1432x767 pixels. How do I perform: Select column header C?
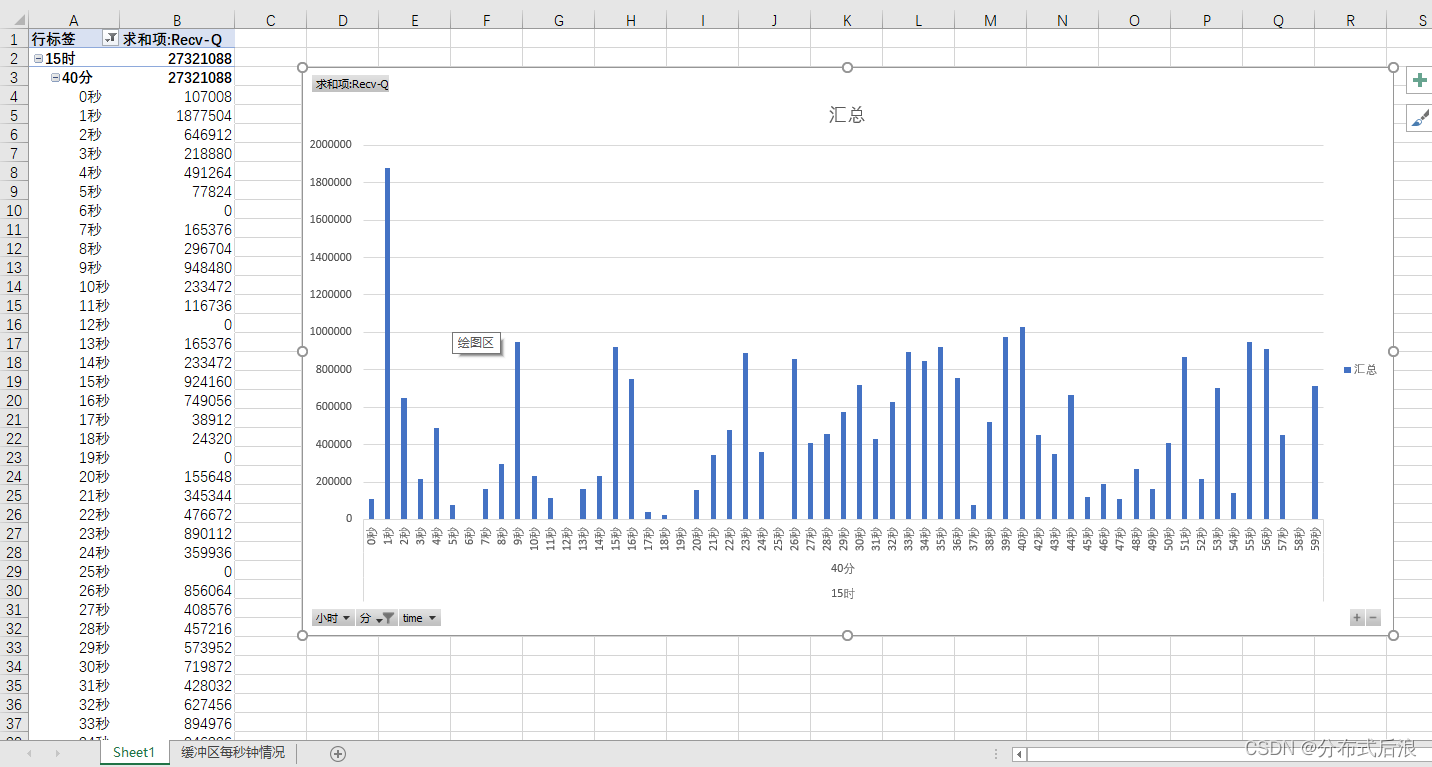point(270,20)
